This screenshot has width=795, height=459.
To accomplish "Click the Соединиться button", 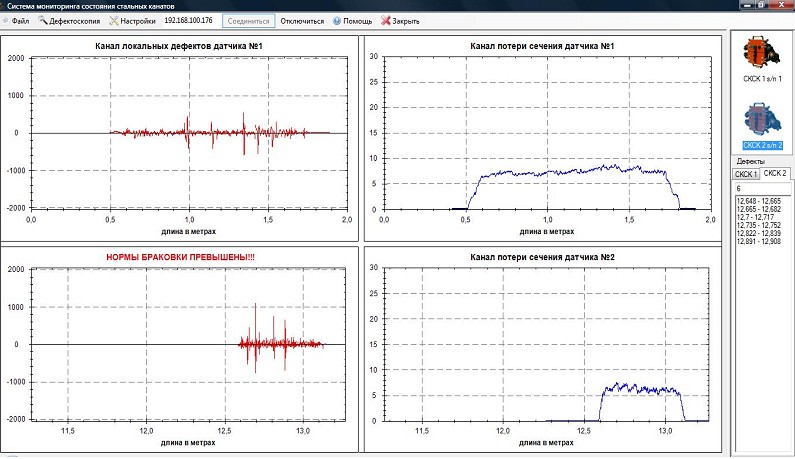I will [248, 21].
